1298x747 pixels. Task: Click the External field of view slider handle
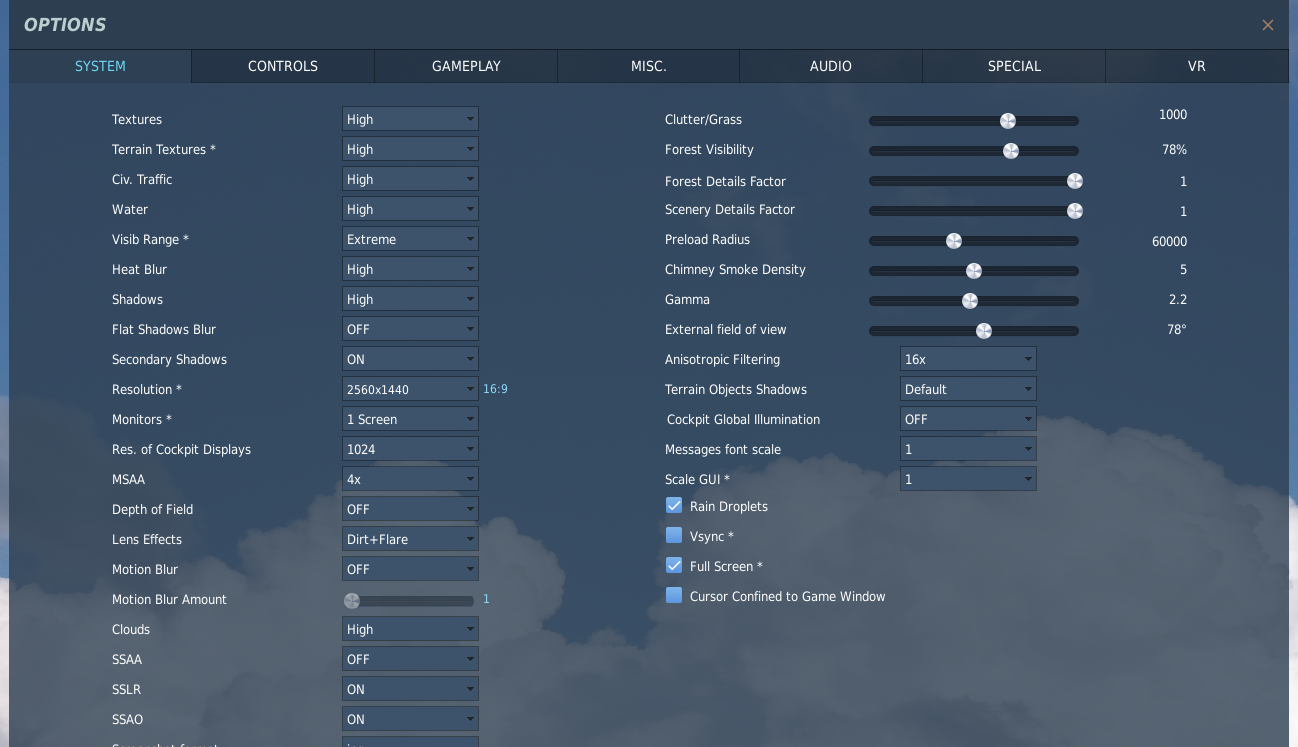point(984,331)
